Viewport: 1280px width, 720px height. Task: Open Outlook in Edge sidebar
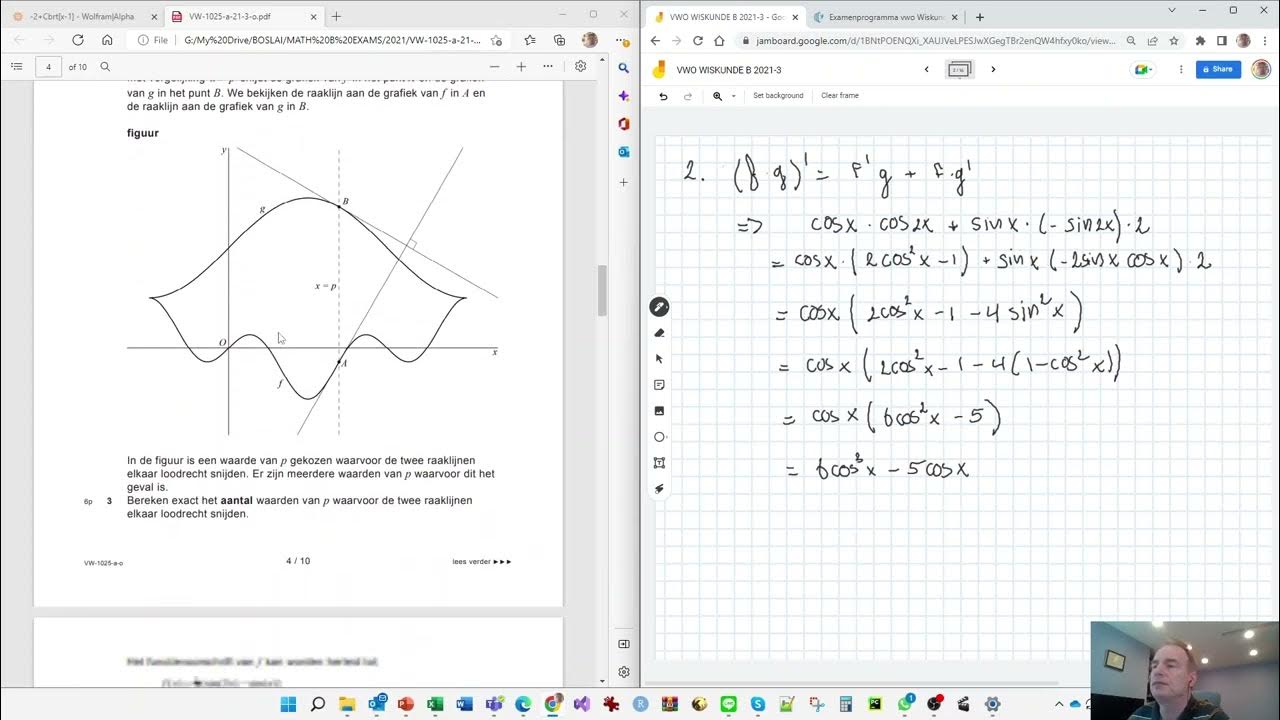(x=624, y=152)
